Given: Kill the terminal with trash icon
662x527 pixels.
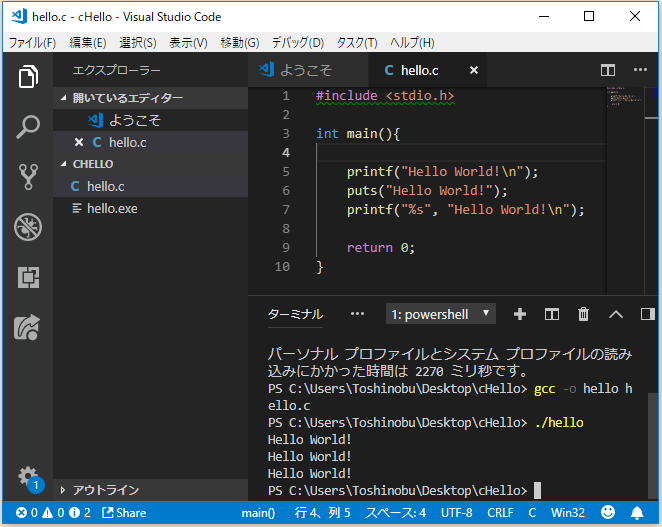Looking at the screenshot, I should (583, 314).
